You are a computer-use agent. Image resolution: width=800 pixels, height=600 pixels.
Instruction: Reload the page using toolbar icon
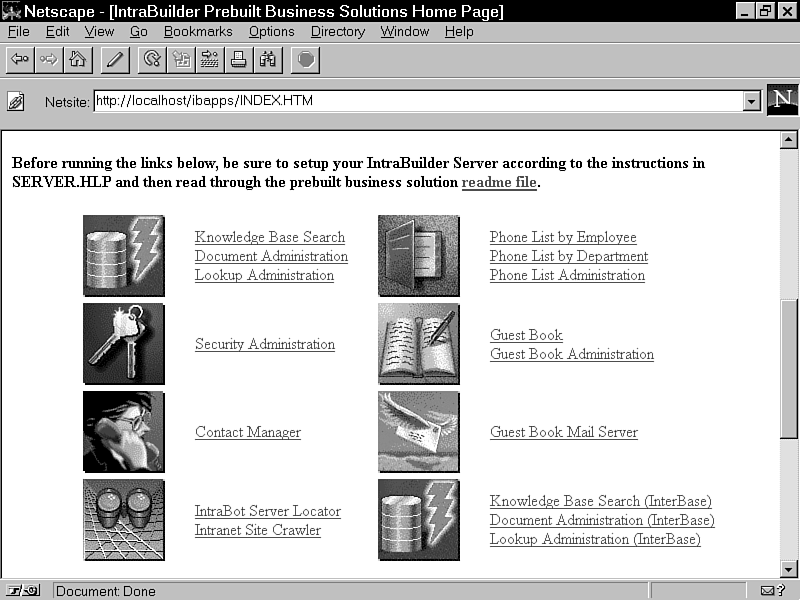pos(153,60)
